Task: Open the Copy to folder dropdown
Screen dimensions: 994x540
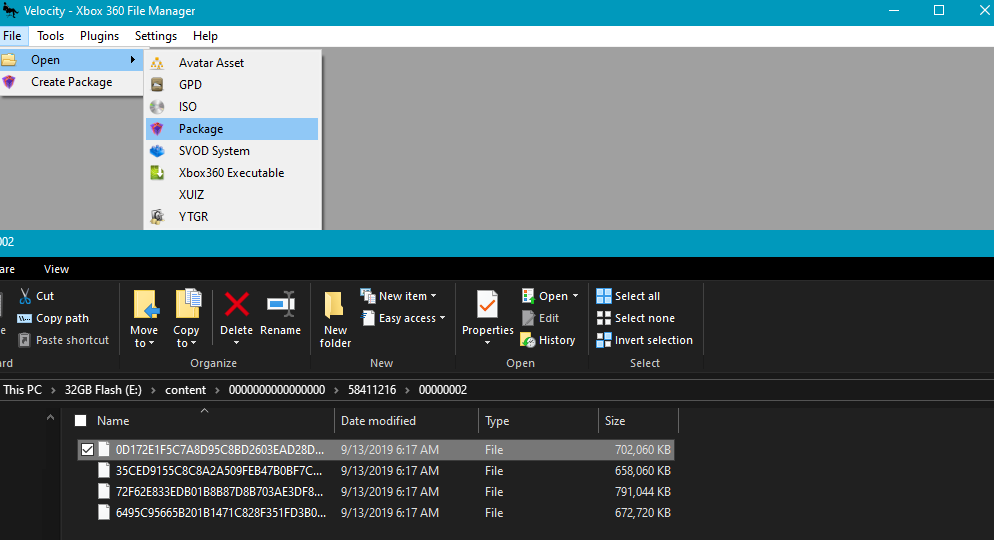Action: [186, 319]
